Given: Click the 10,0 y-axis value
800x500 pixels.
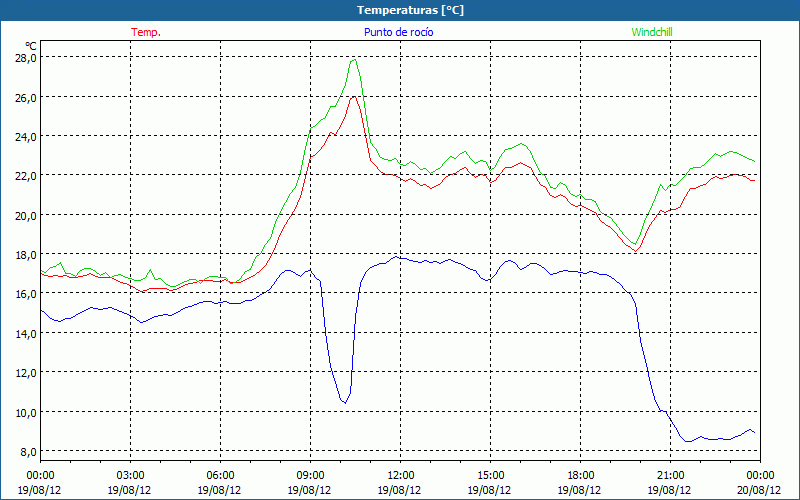Looking at the screenshot, I should pos(25,412).
